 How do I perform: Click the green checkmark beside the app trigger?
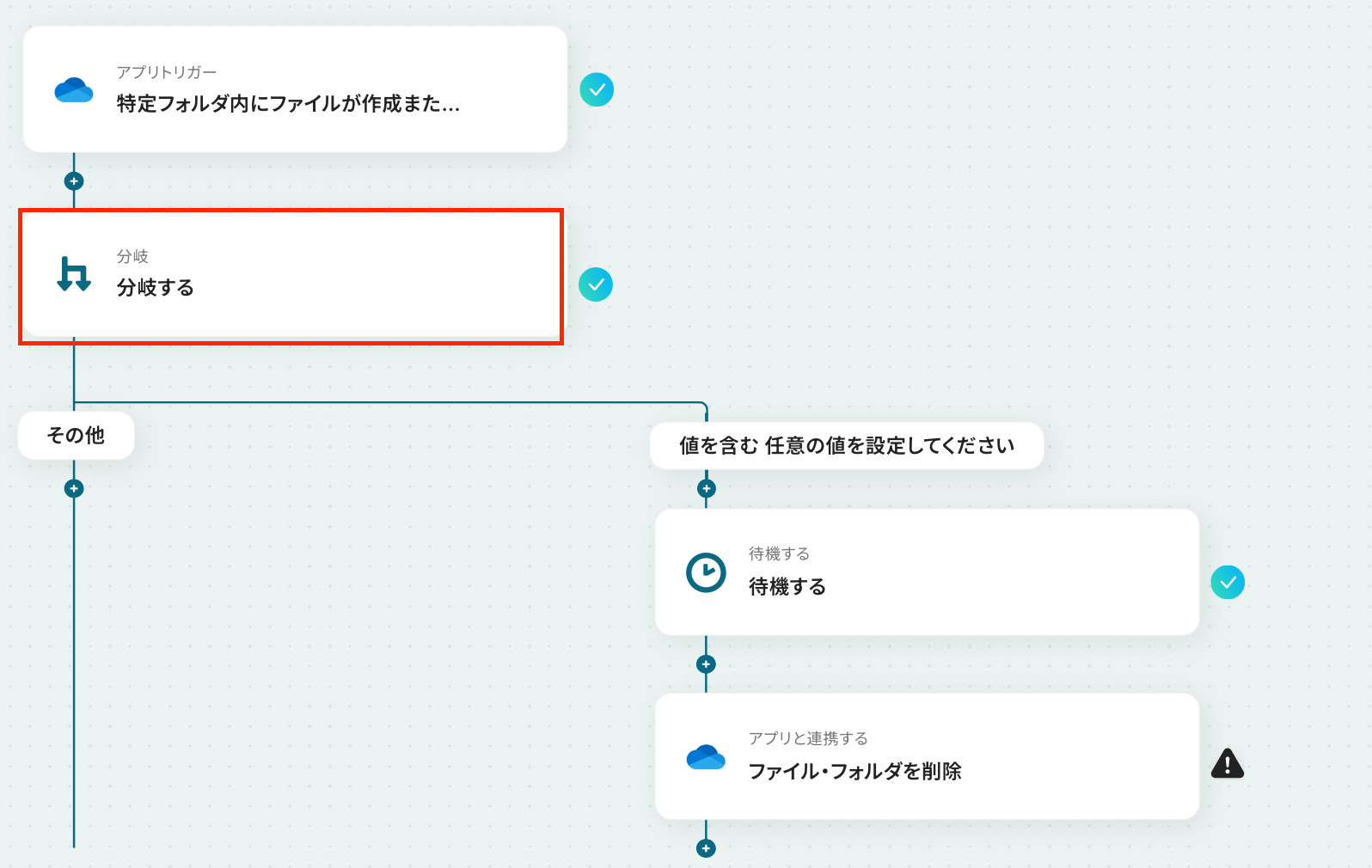(597, 89)
